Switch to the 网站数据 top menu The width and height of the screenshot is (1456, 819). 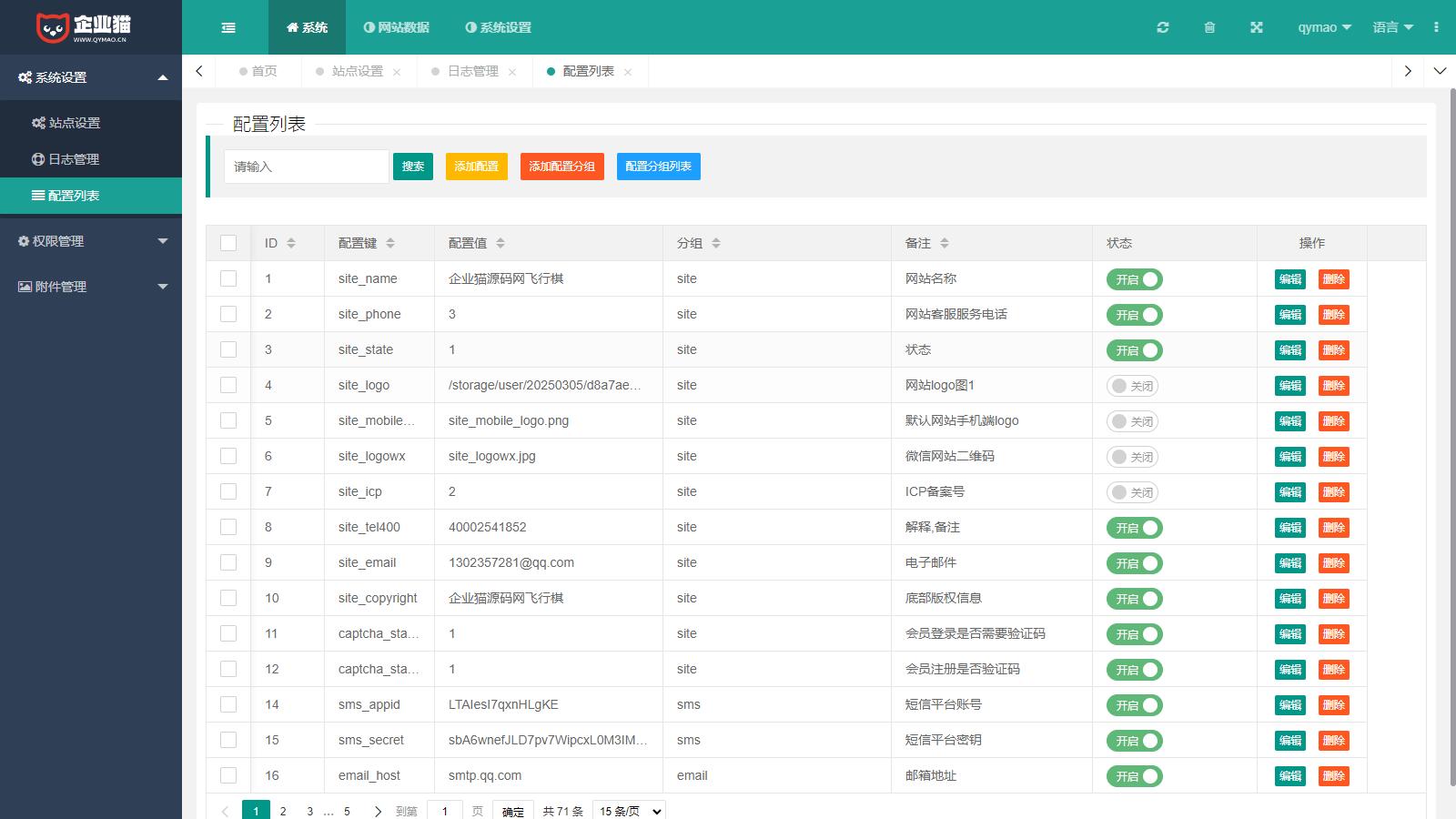click(397, 27)
